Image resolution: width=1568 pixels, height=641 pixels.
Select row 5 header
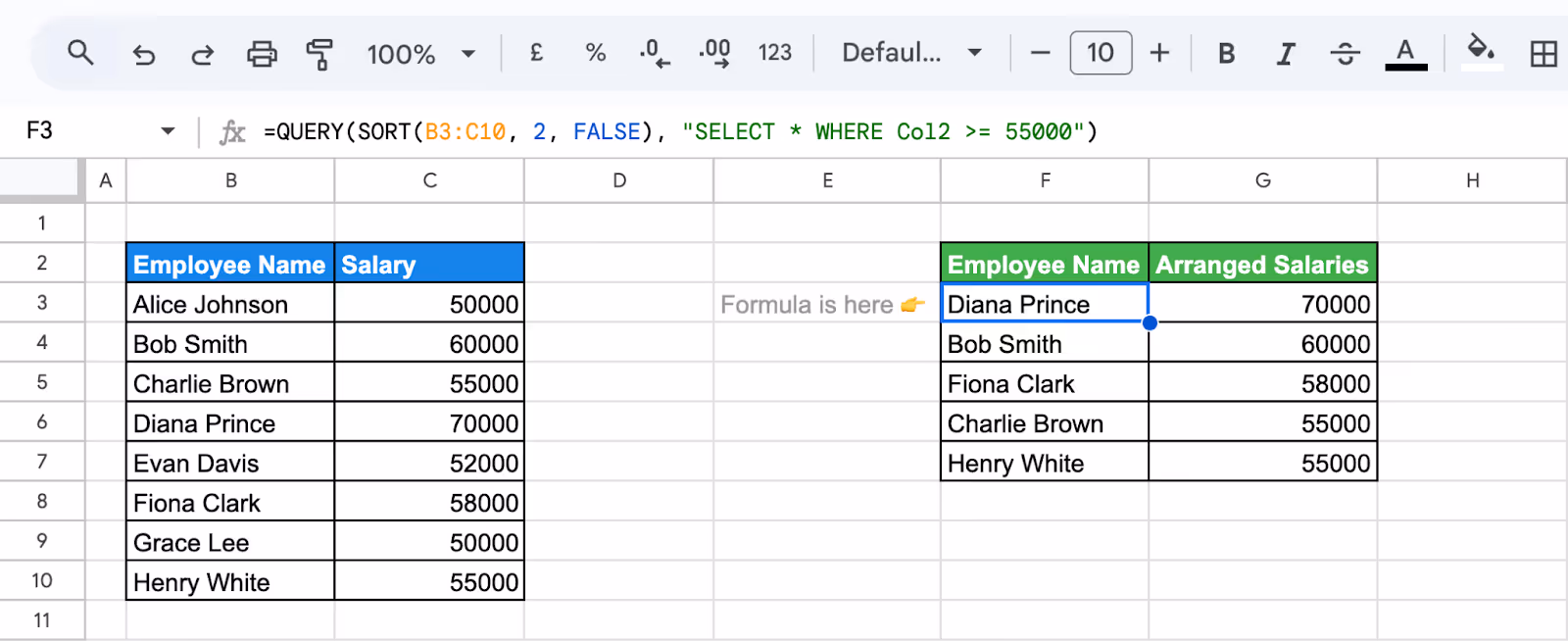42,382
